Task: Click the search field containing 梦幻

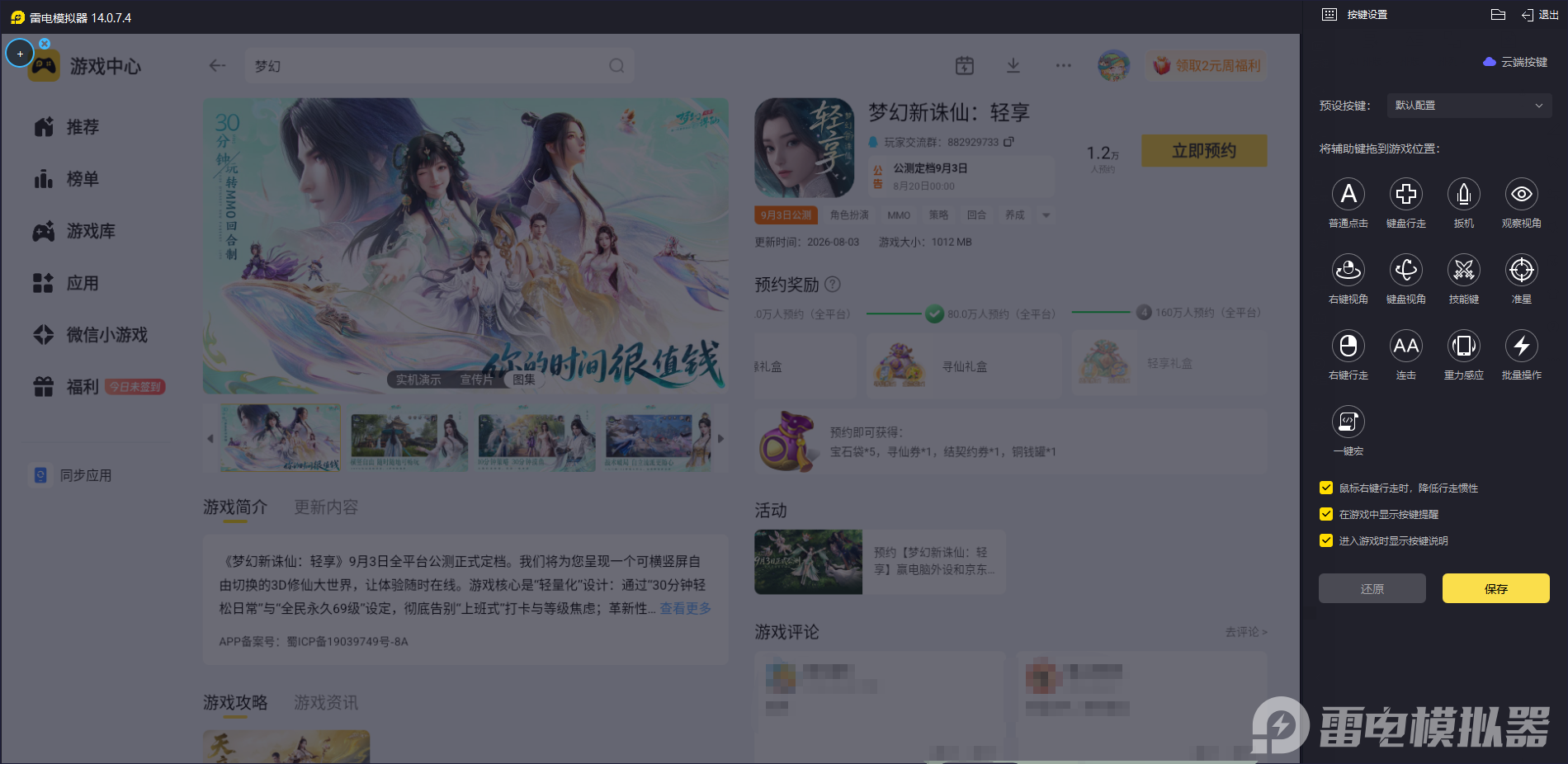Action: [439, 66]
